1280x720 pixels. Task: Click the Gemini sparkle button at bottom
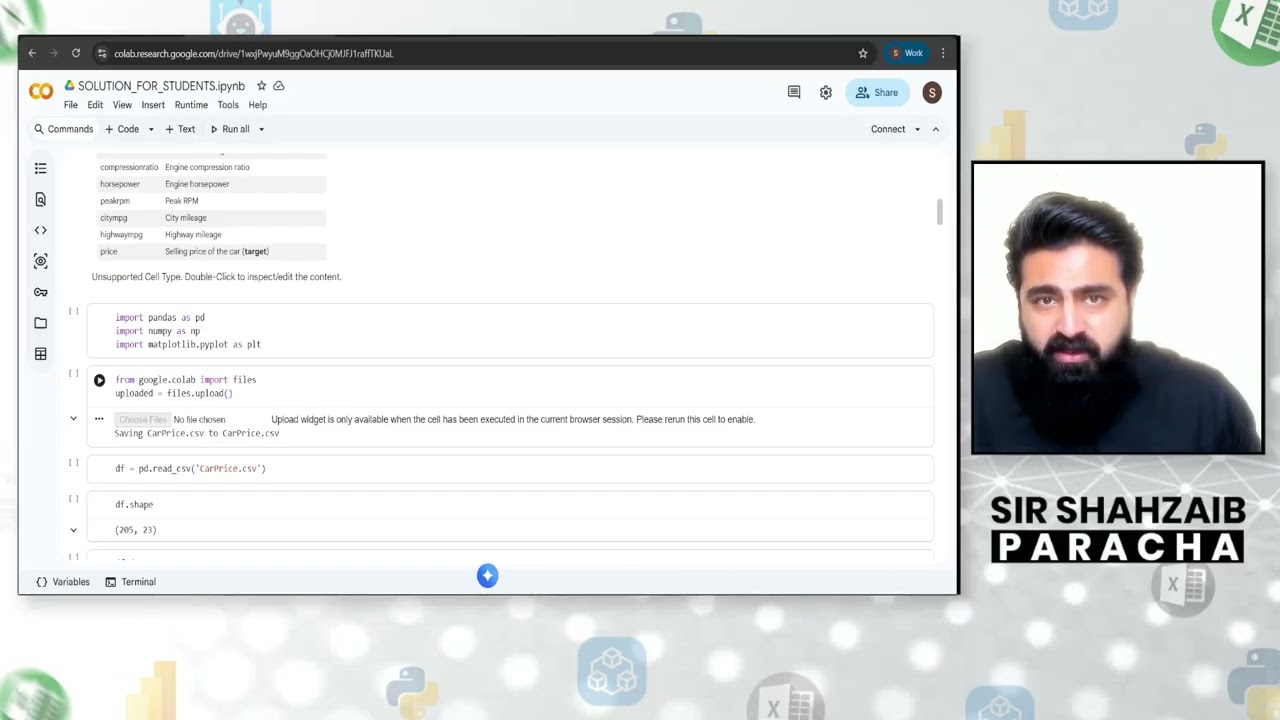[x=487, y=575]
